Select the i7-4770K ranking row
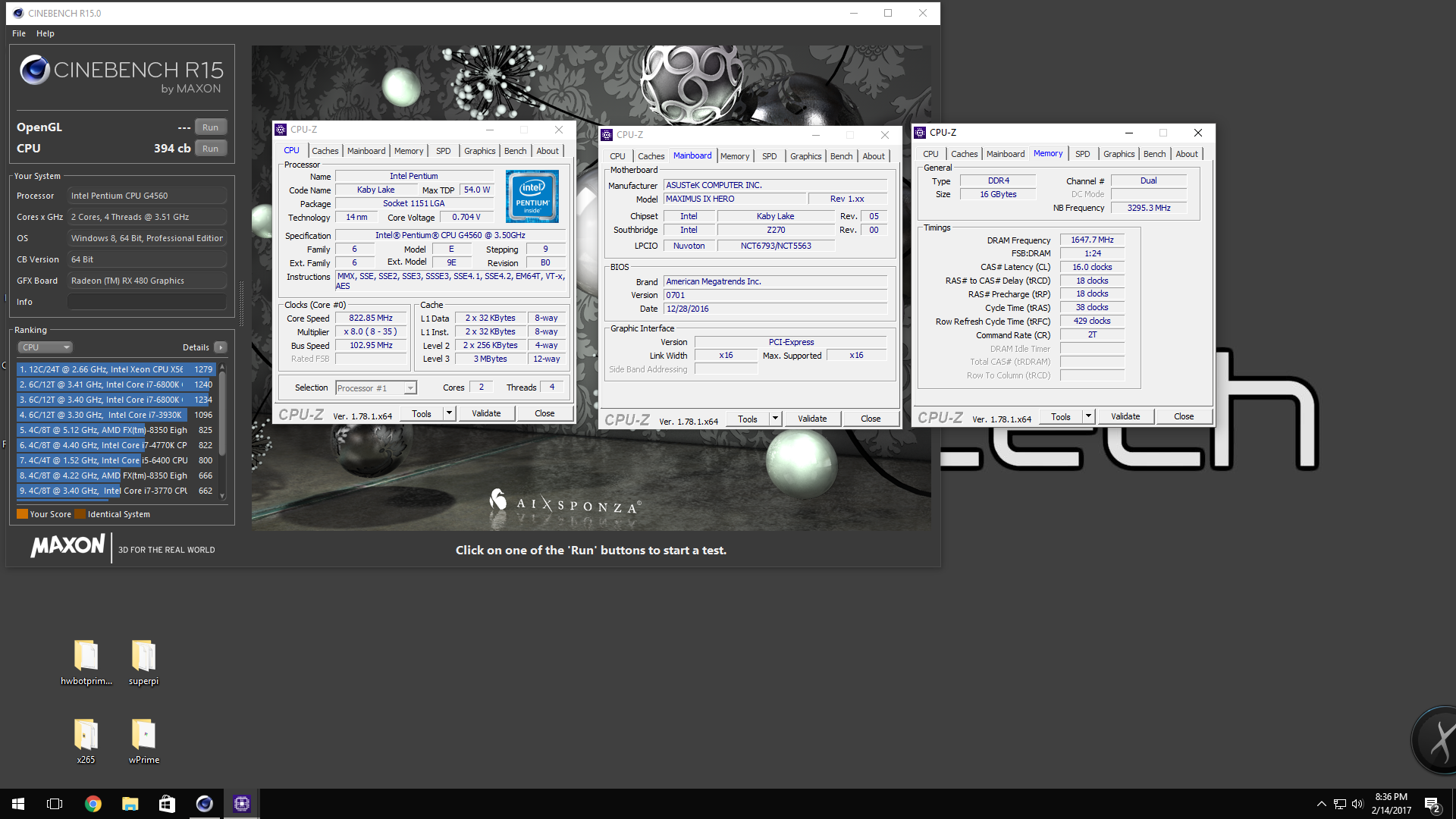The height and width of the screenshot is (819, 1456). [x=116, y=445]
